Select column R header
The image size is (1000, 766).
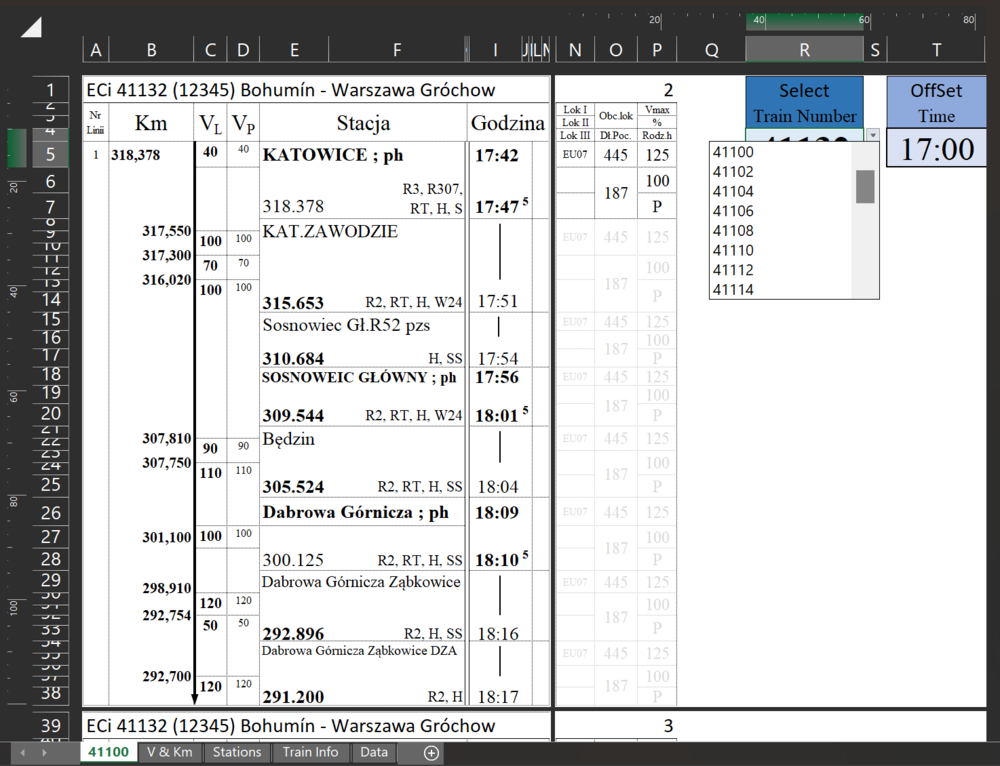(804, 50)
